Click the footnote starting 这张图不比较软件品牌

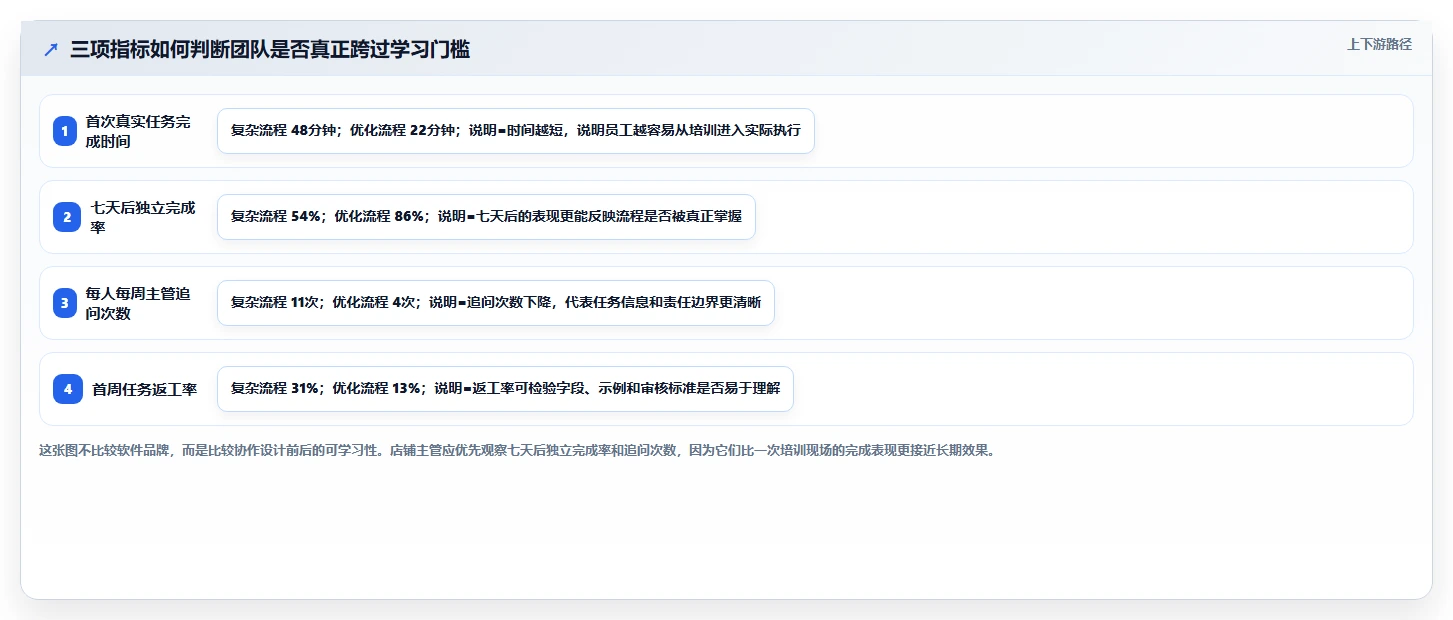[x=518, y=450]
